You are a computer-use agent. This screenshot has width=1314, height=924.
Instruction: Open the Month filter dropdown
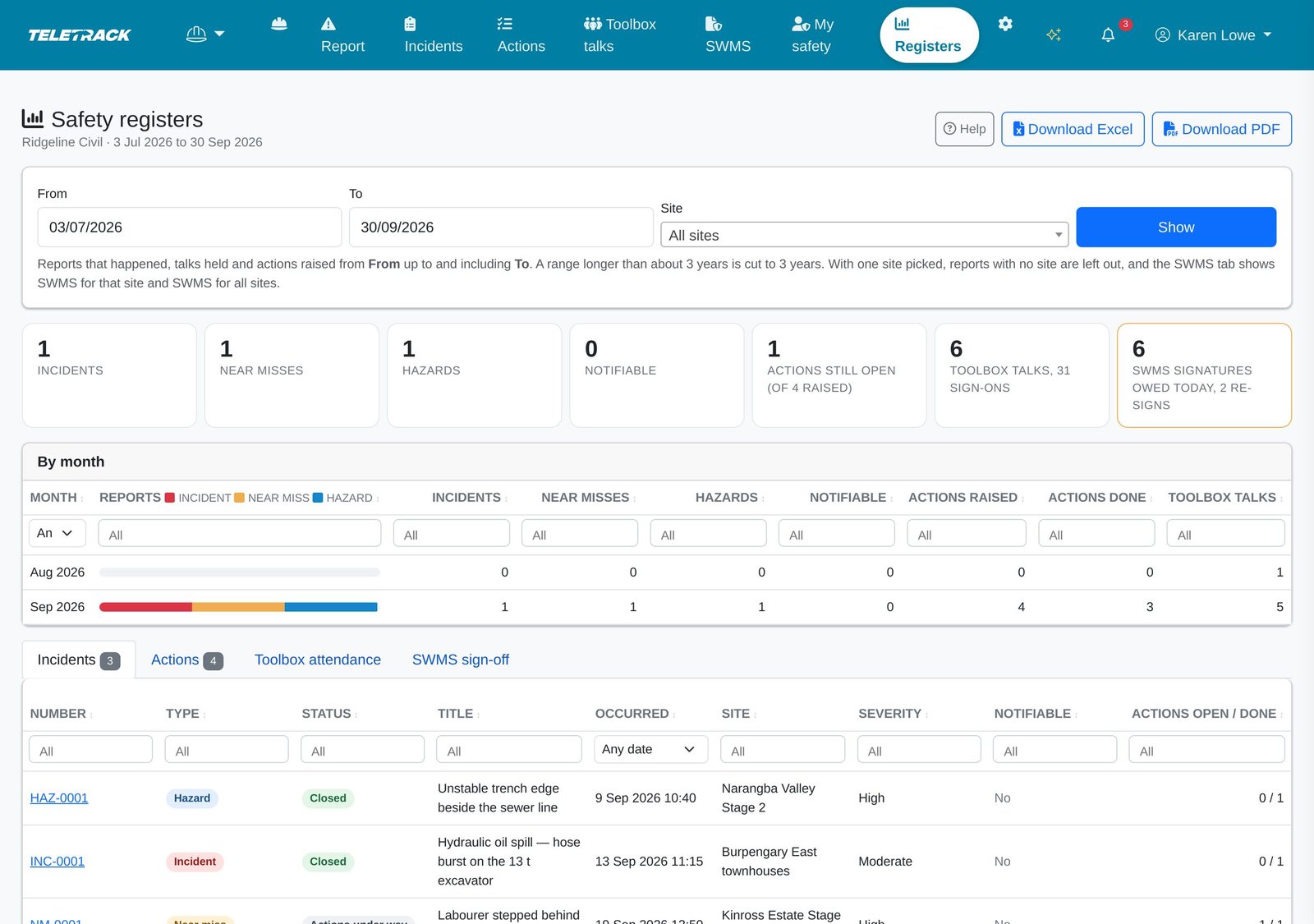[x=57, y=533]
